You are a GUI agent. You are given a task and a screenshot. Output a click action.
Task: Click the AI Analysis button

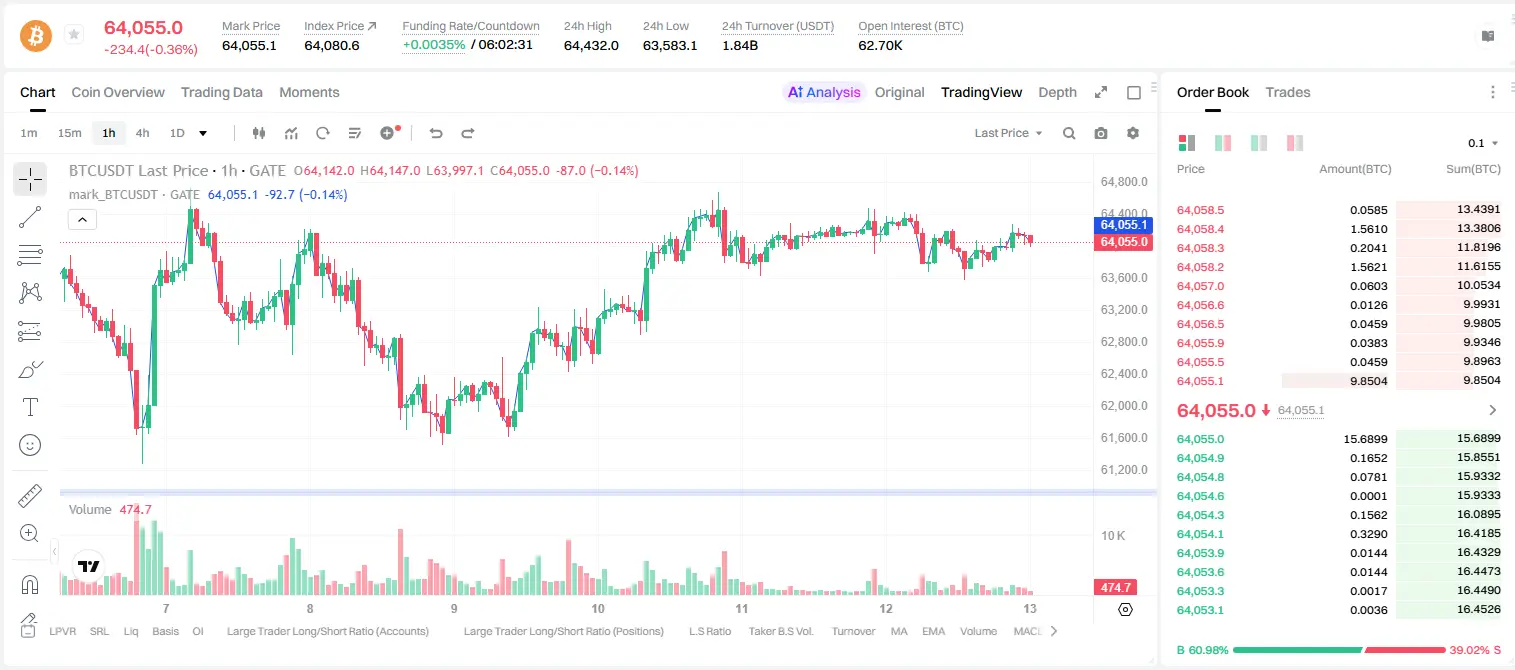pos(823,92)
